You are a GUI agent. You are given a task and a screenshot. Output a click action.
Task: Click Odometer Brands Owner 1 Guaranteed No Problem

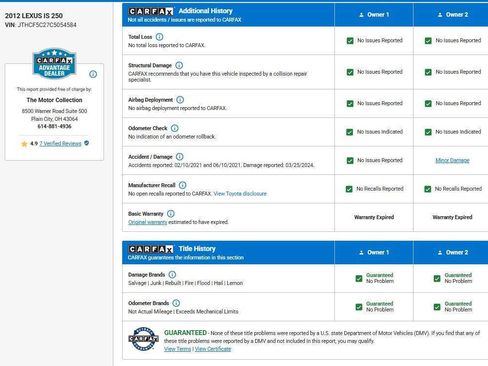pos(380,306)
